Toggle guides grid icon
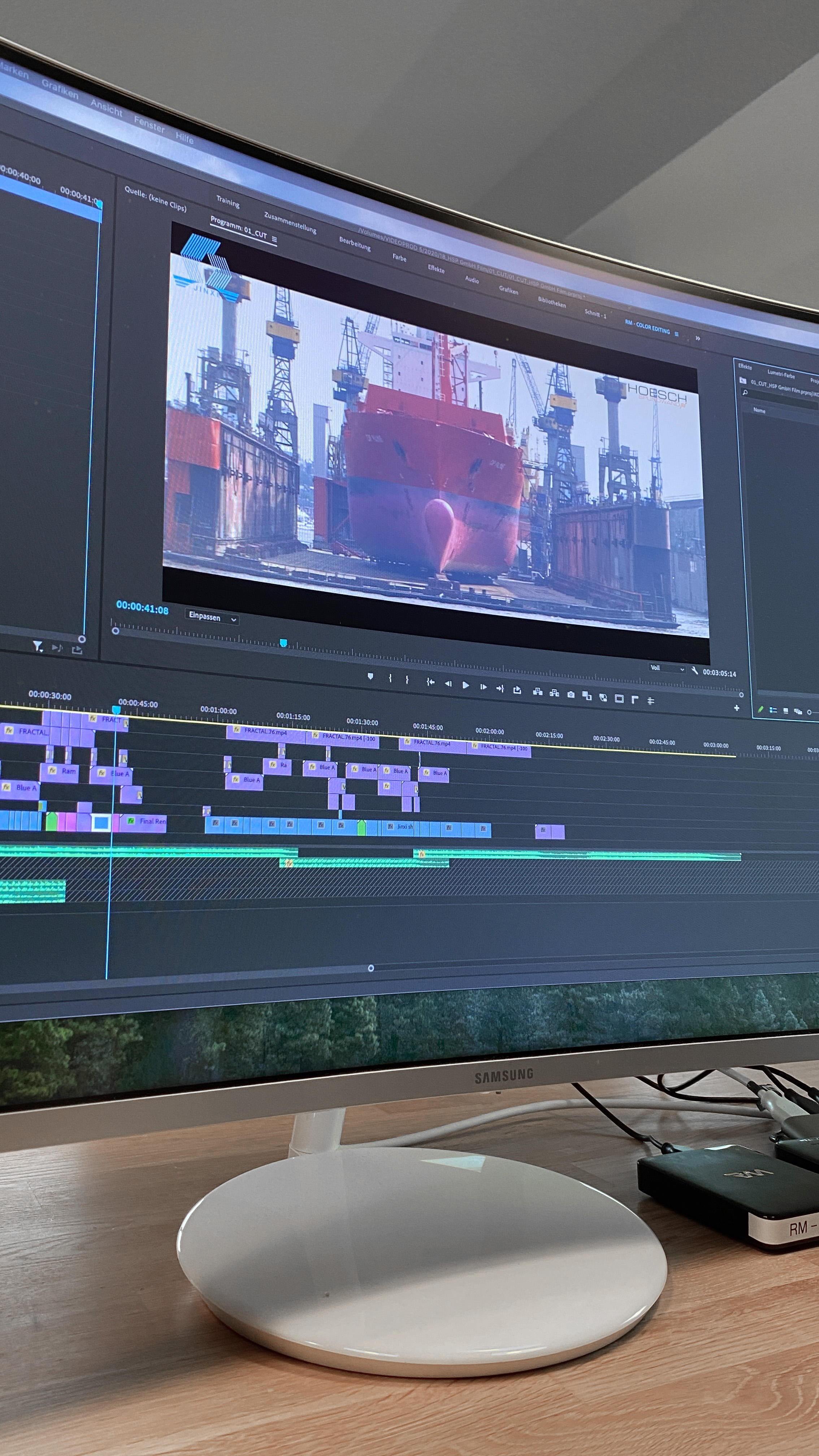Image resolution: width=819 pixels, height=1456 pixels. coord(651,701)
